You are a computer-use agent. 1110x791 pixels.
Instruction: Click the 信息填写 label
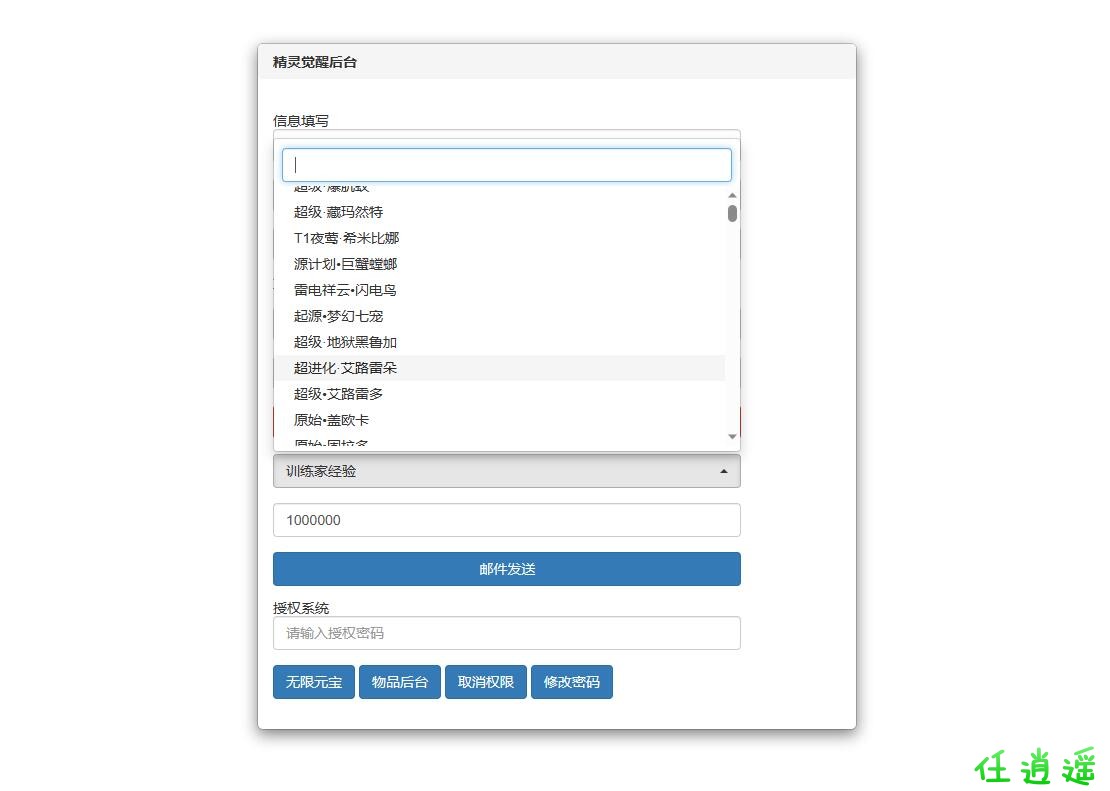click(301, 121)
